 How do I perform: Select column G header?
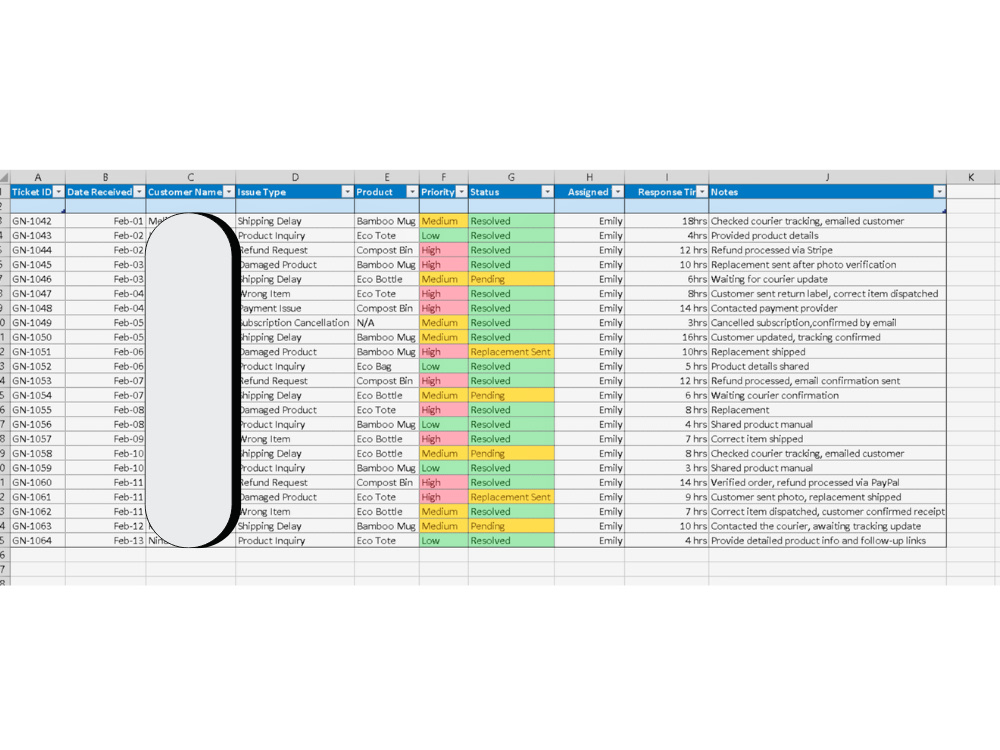[x=511, y=177]
